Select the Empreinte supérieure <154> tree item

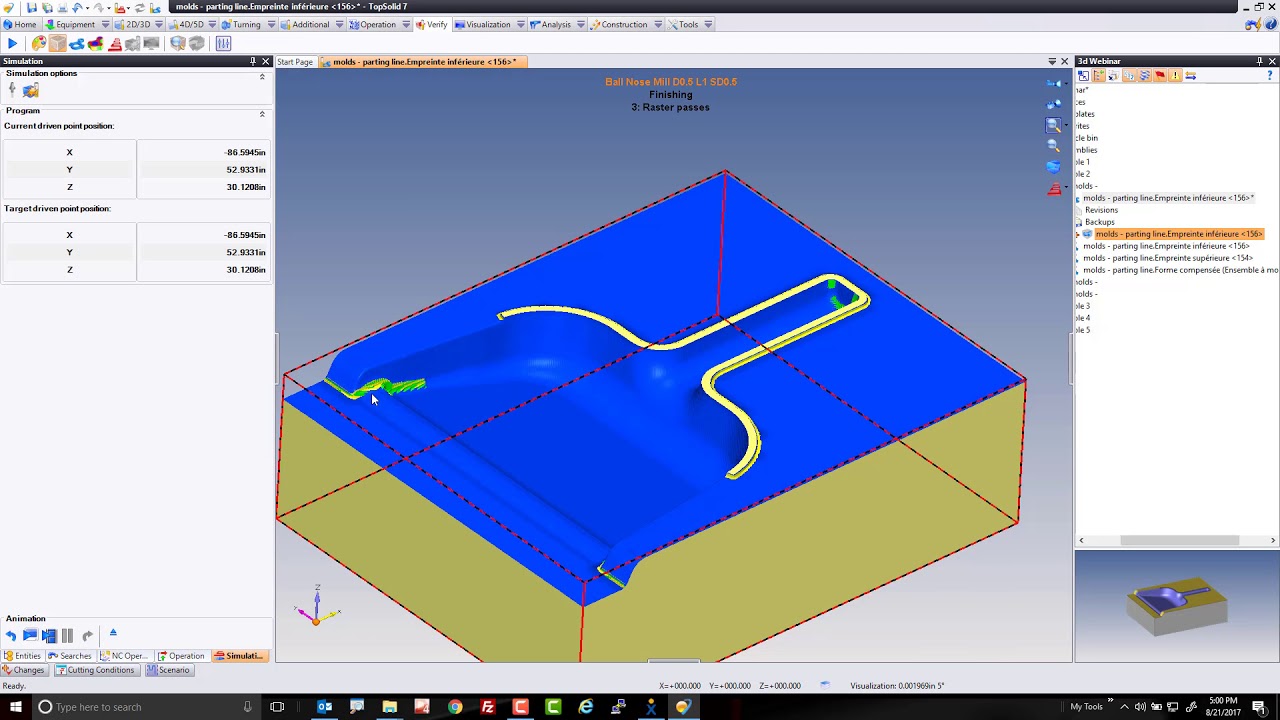pyautogui.click(x=1168, y=258)
